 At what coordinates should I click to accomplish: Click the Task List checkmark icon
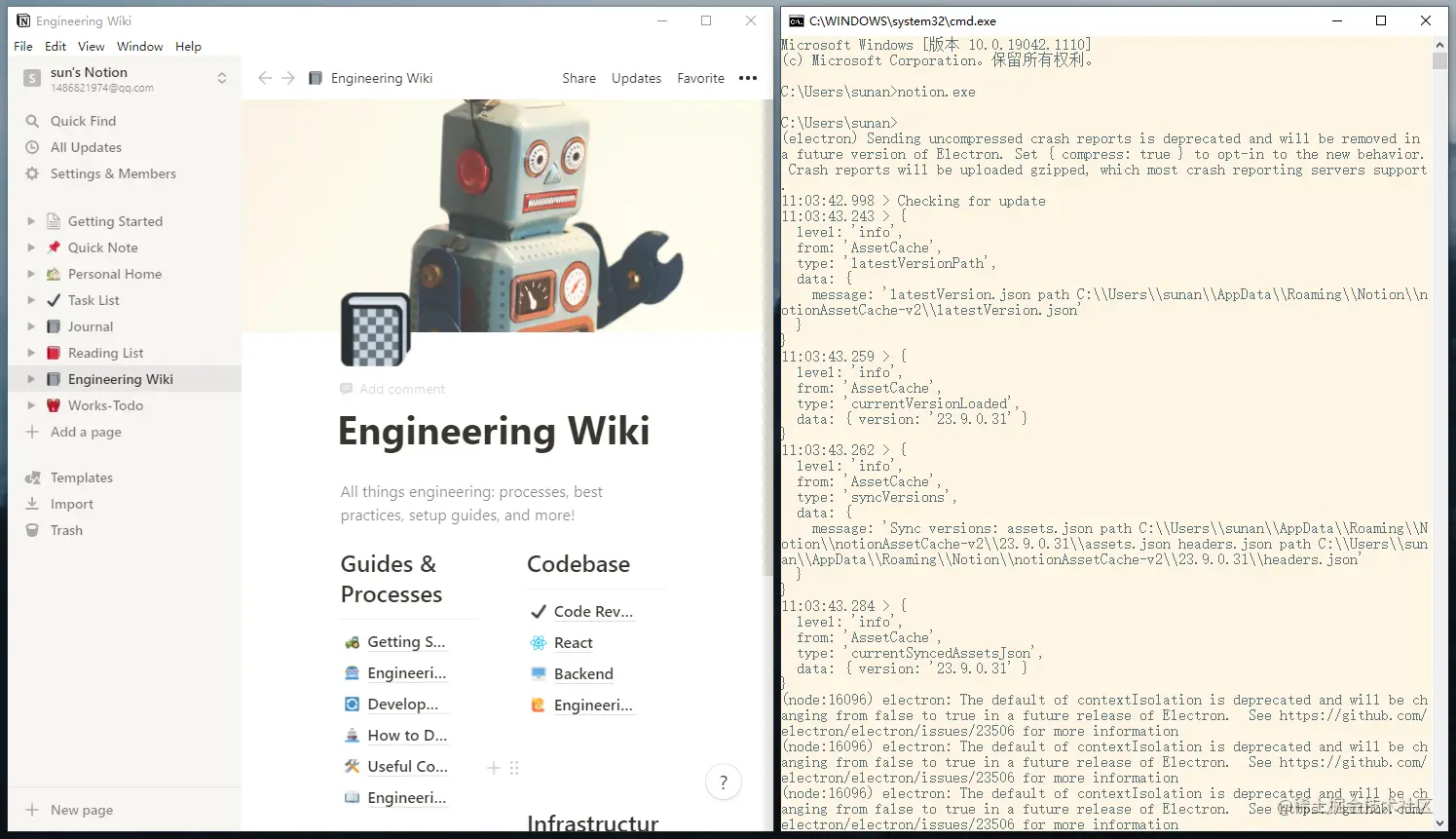click(x=54, y=300)
